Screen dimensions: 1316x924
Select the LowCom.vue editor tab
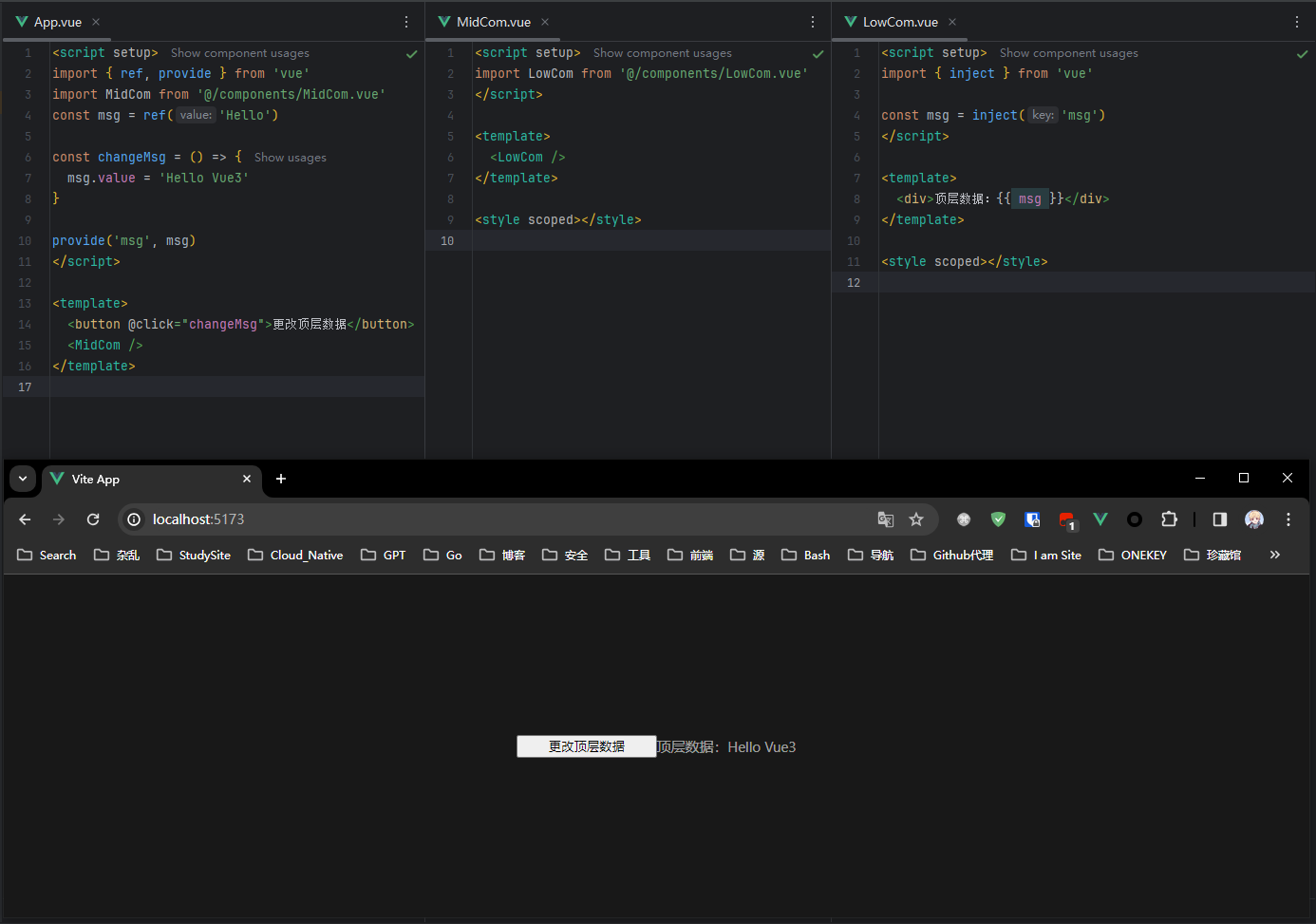click(x=899, y=22)
